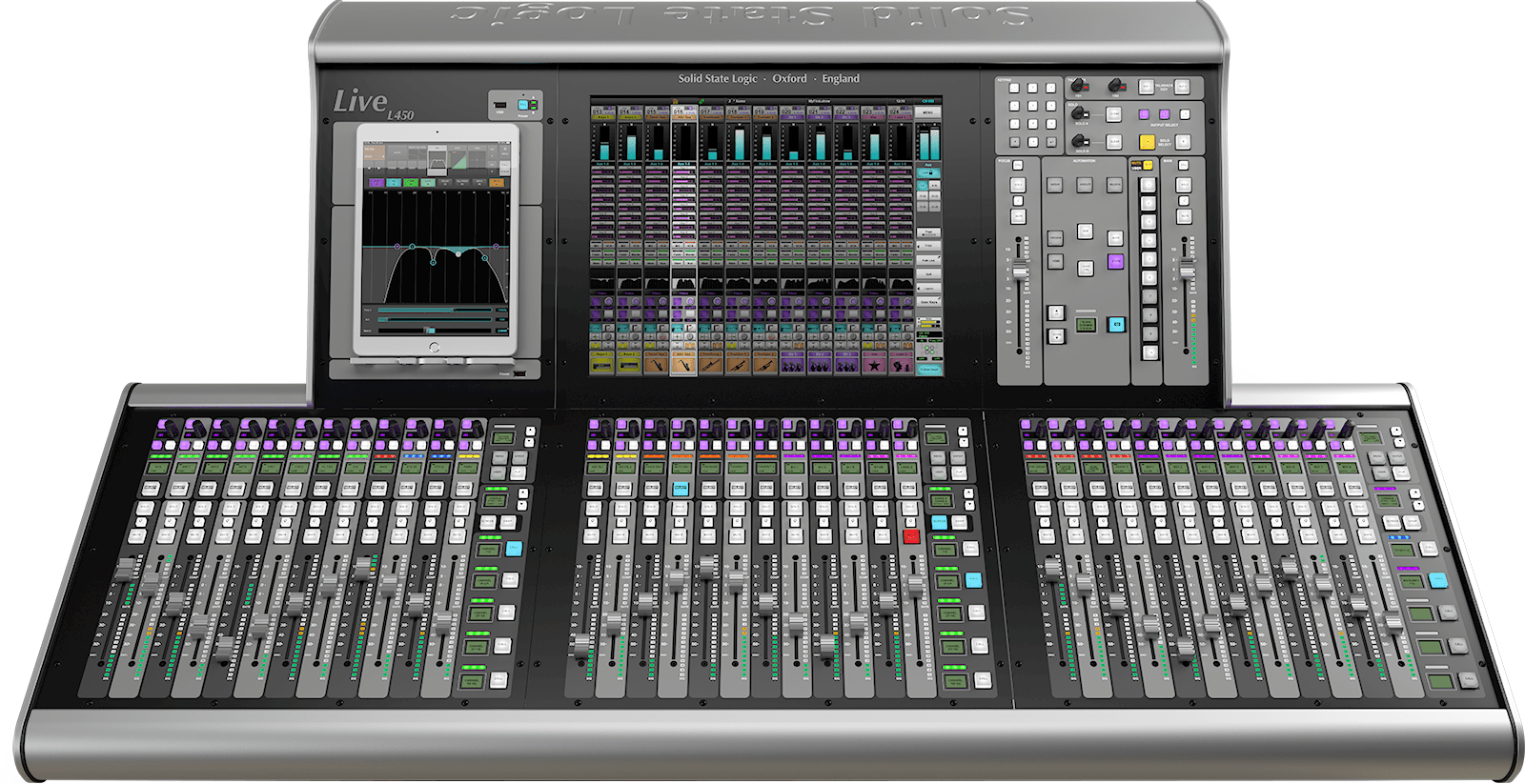This screenshot has width=1525, height=784.
Task: Click the cyan Power button by Live L450 logo
Action: 523,105
